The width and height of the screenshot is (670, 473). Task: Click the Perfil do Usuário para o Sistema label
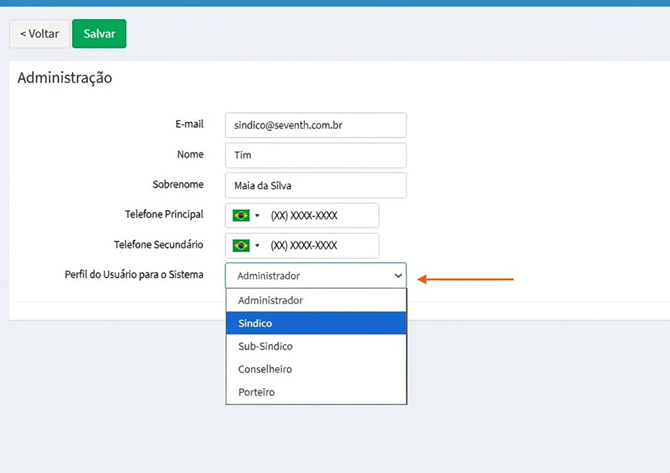(134, 274)
